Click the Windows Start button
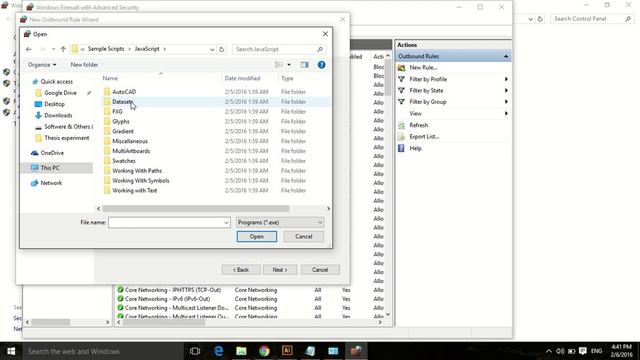 [x=11, y=351]
